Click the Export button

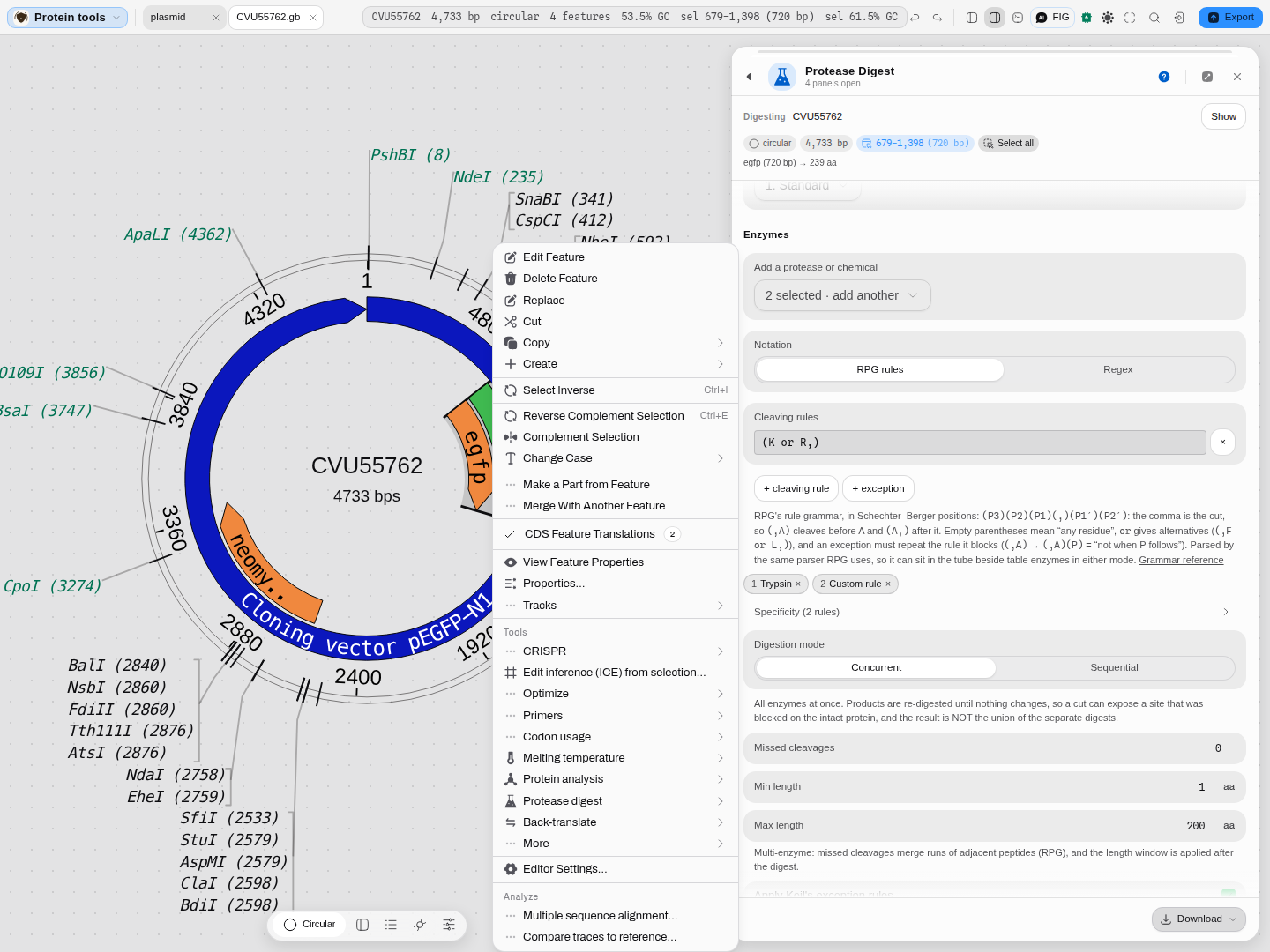(1230, 18)
